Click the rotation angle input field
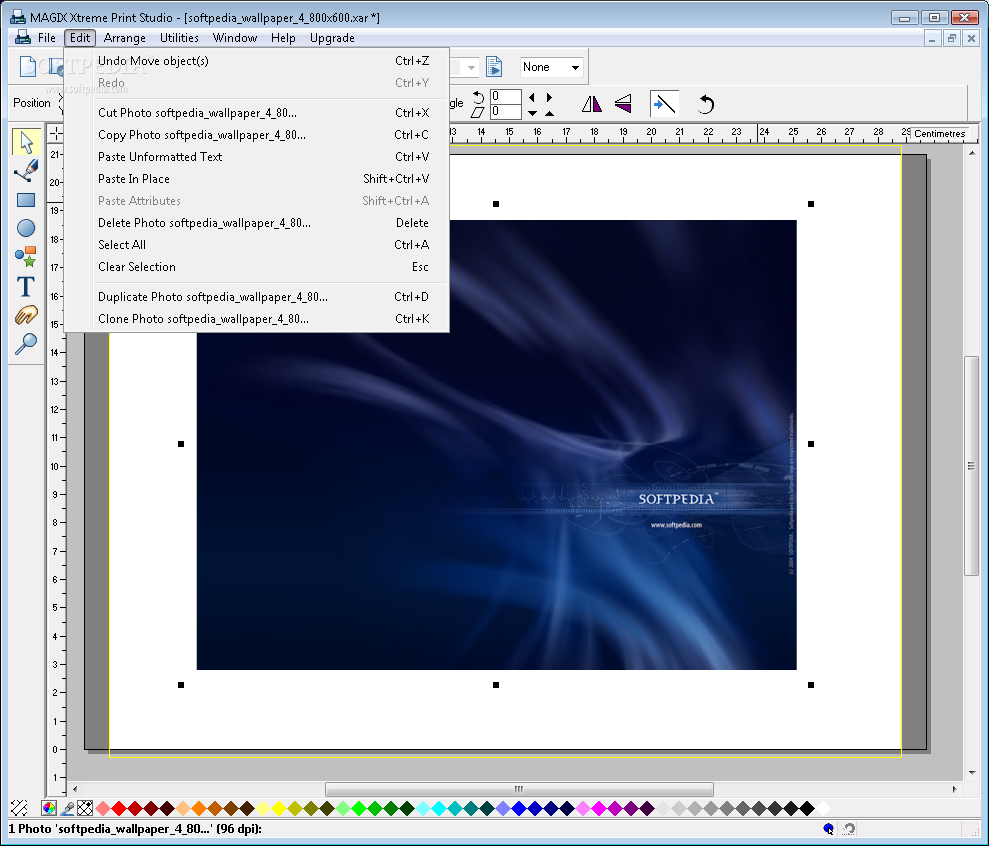989x846 pixels. (x=505, y=97)
